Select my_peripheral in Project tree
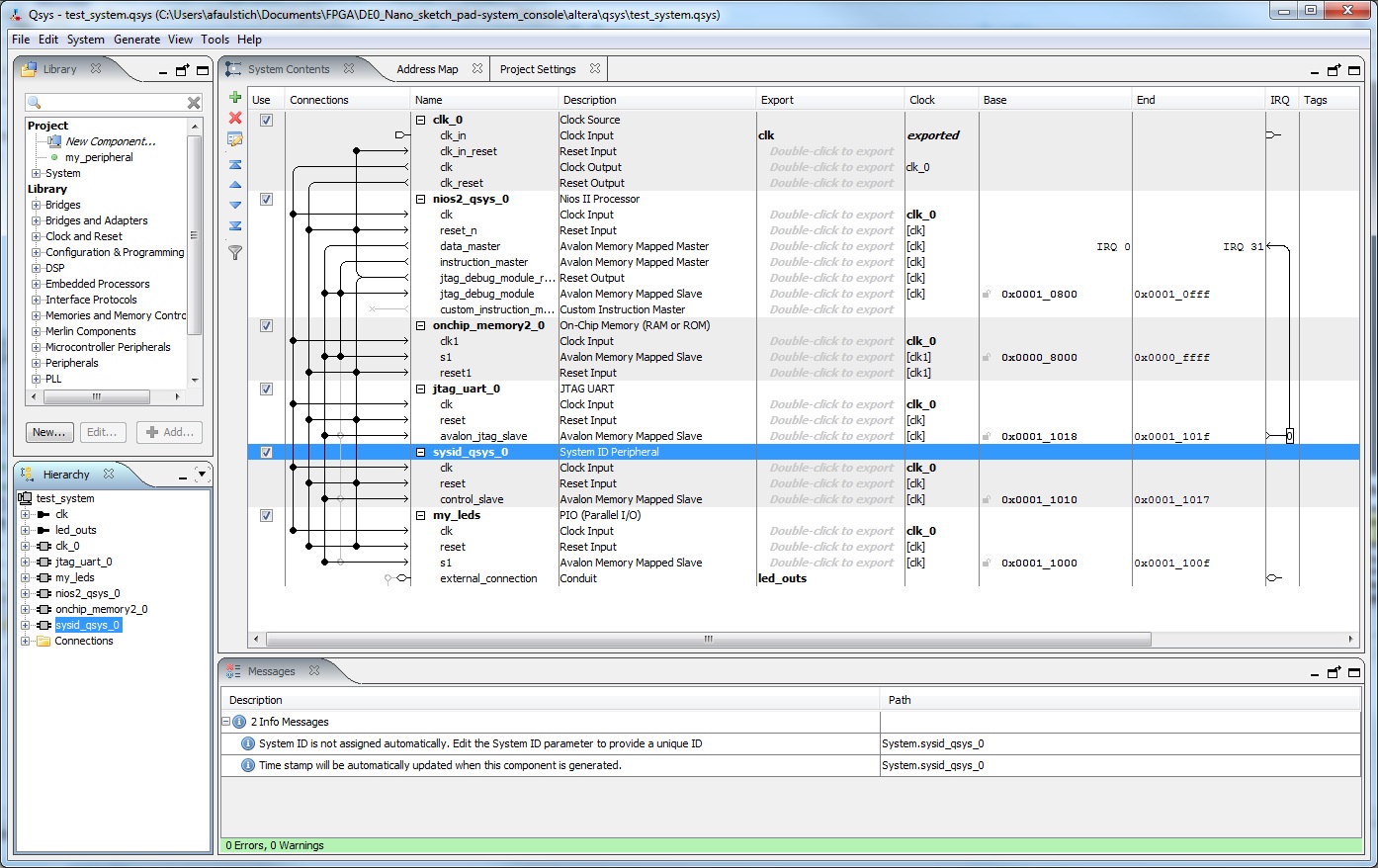 click(99, 157)
